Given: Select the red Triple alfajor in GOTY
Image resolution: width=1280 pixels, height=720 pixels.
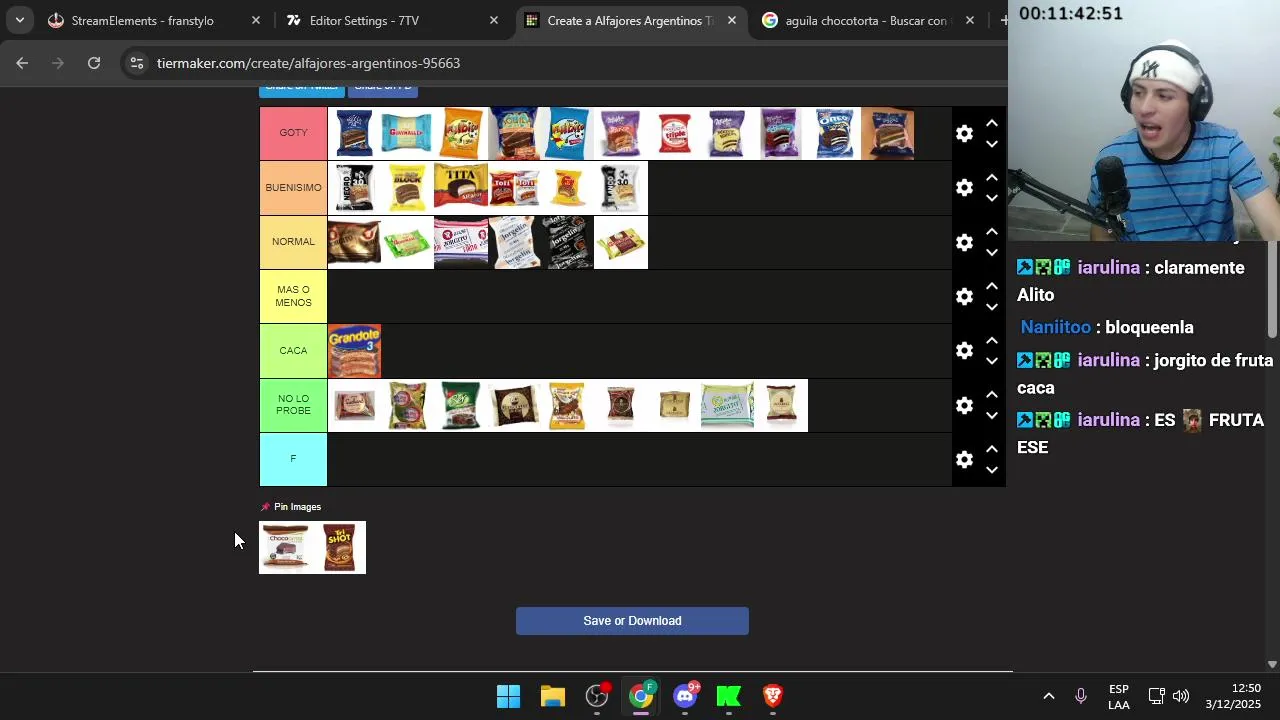Looking at the screenshot, I should tap(674, 133).
